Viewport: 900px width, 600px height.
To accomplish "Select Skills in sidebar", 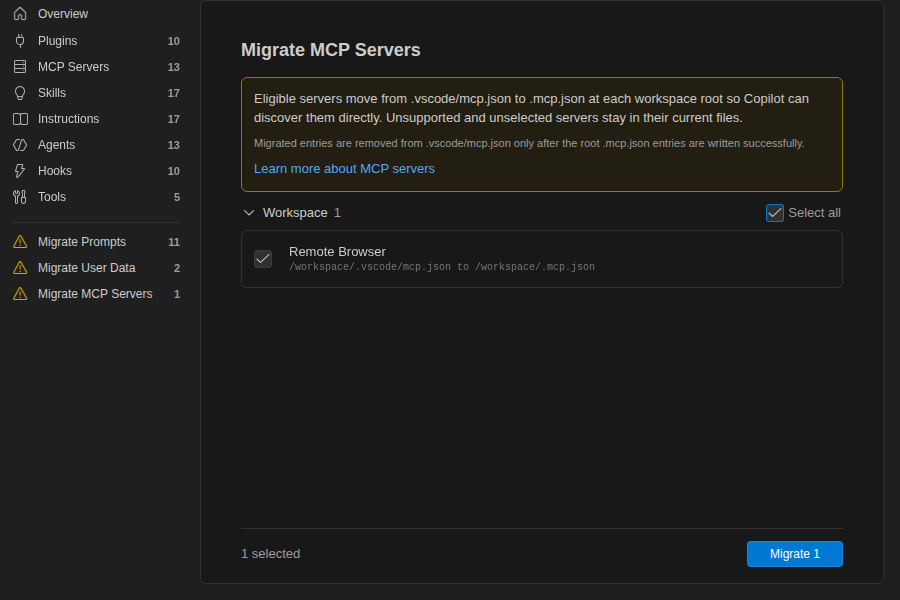I will [96, 93].
